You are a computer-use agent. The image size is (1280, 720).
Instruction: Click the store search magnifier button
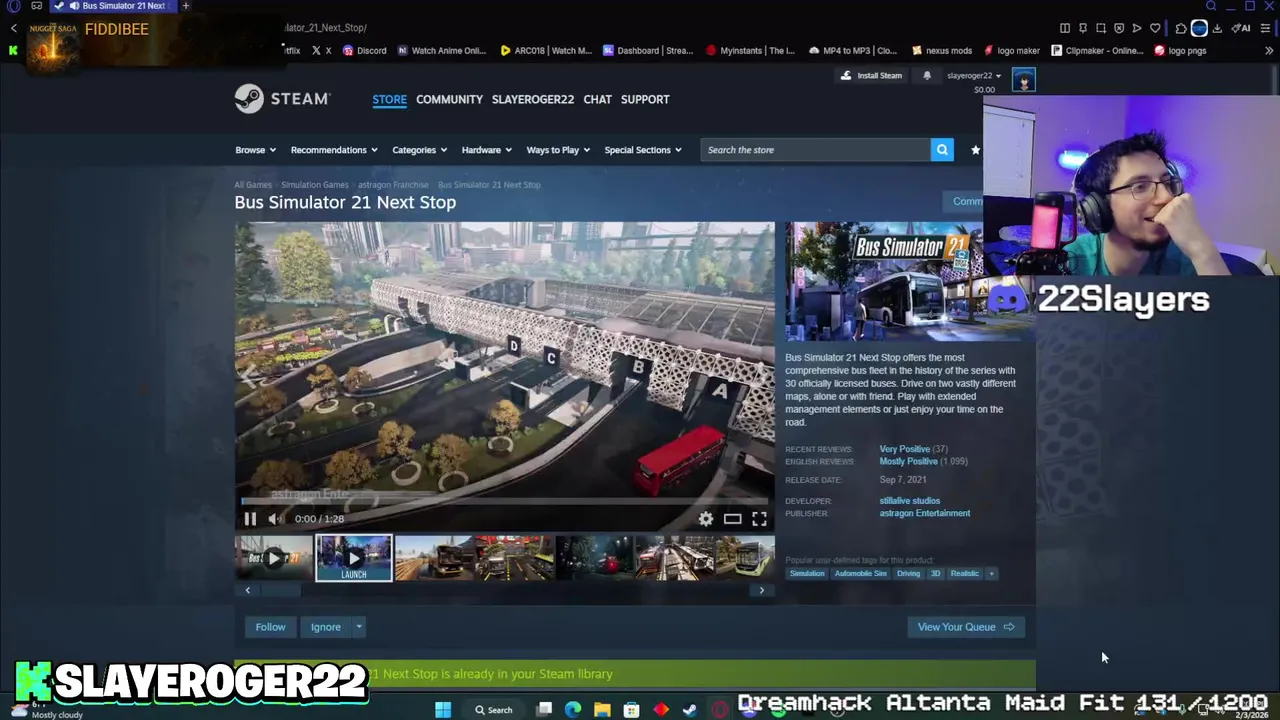click(942, 150)
